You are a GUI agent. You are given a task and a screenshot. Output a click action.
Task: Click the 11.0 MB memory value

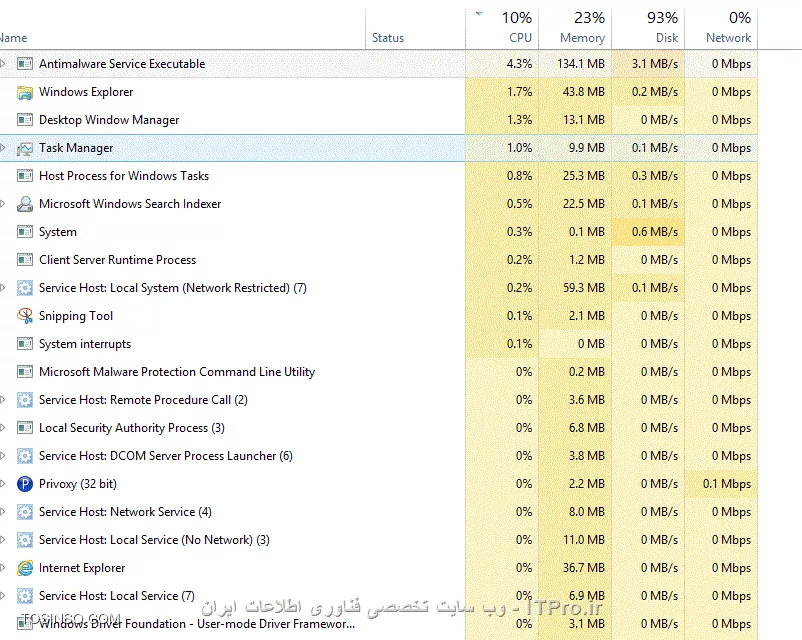584,540
